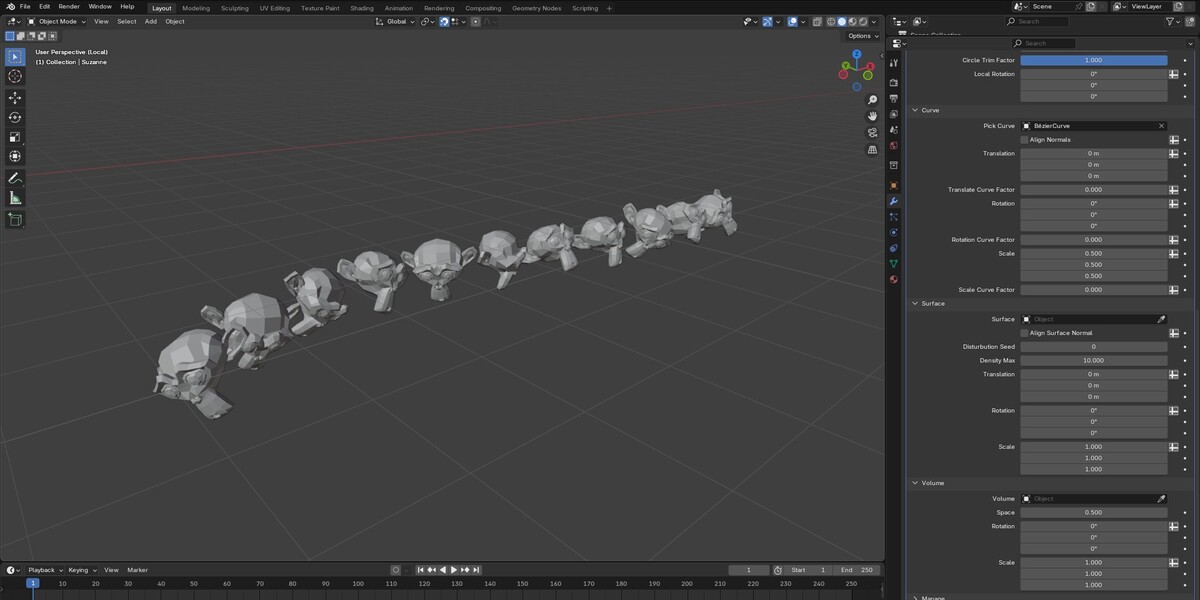Open the Output properties tab

click(894, 98)
